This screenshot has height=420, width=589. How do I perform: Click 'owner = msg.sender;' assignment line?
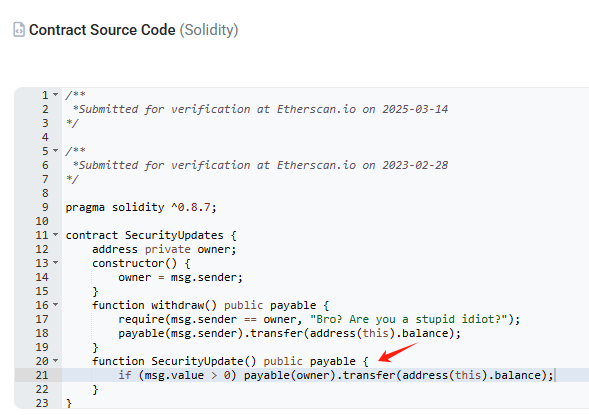point(181,278)
